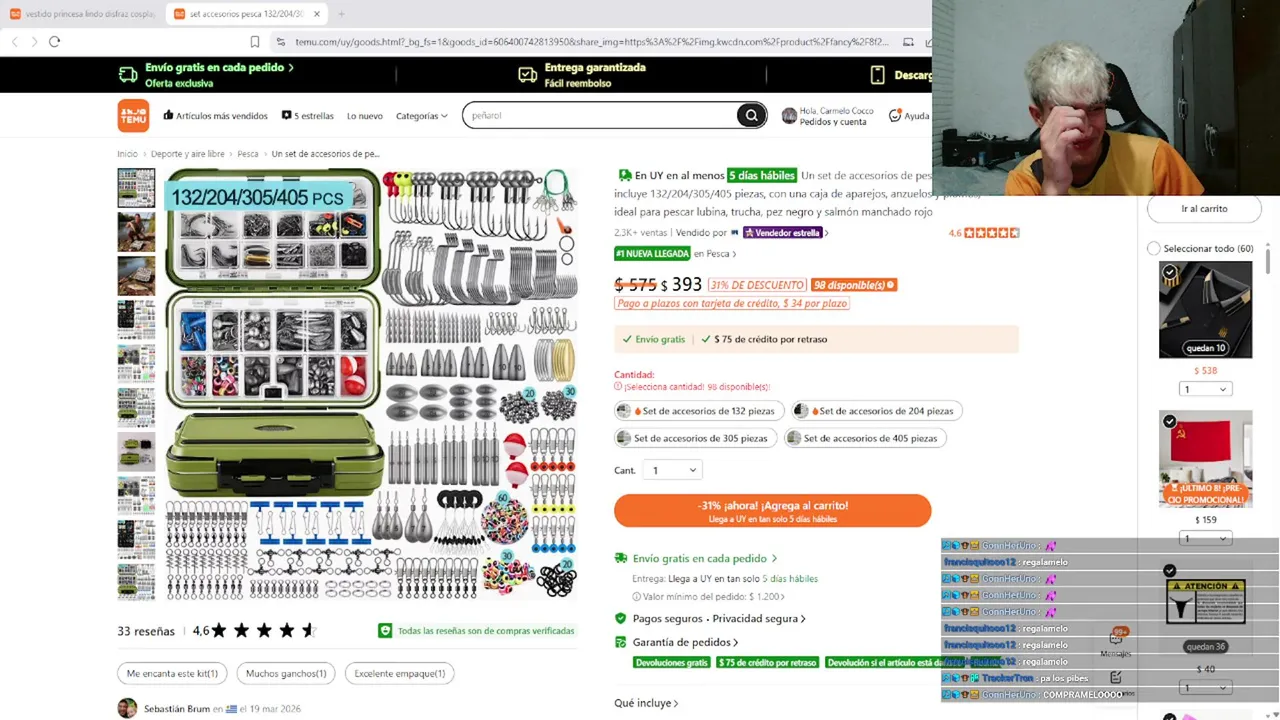Open the Lo nuevo menu item
The height and width of the screenshot is (720, 1280).
pos(364,116)
